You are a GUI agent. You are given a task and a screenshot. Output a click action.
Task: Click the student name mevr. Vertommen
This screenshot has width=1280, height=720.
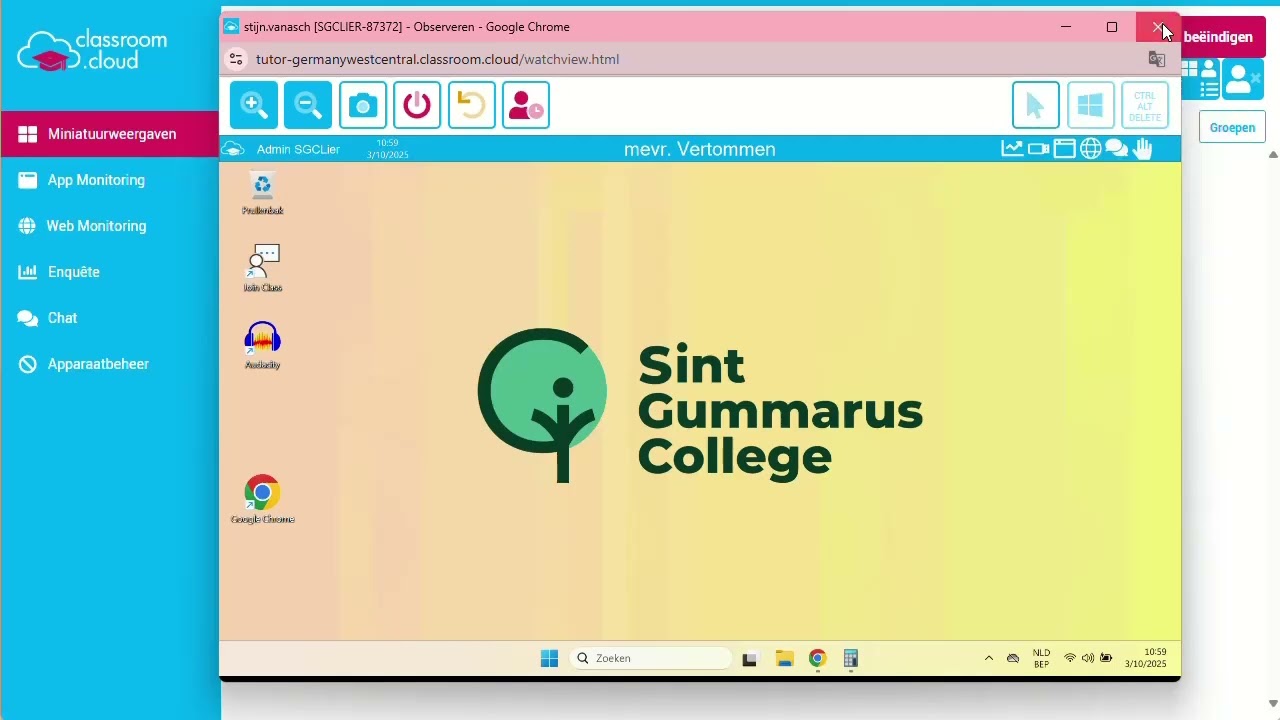pos(700,149)
